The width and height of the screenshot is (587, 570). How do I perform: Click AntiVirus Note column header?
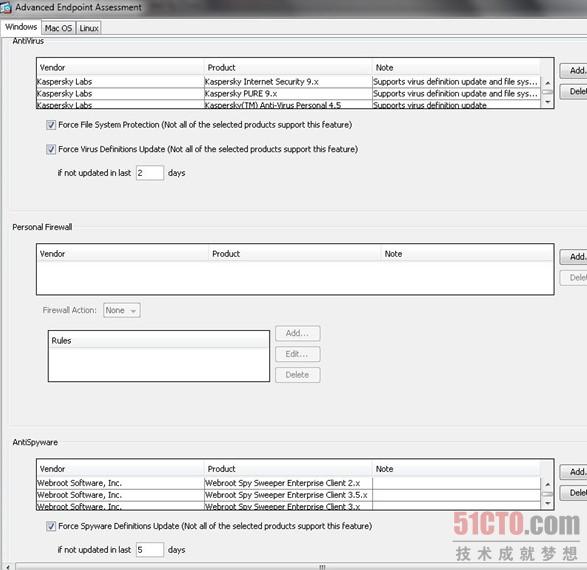tap(456, 68)
